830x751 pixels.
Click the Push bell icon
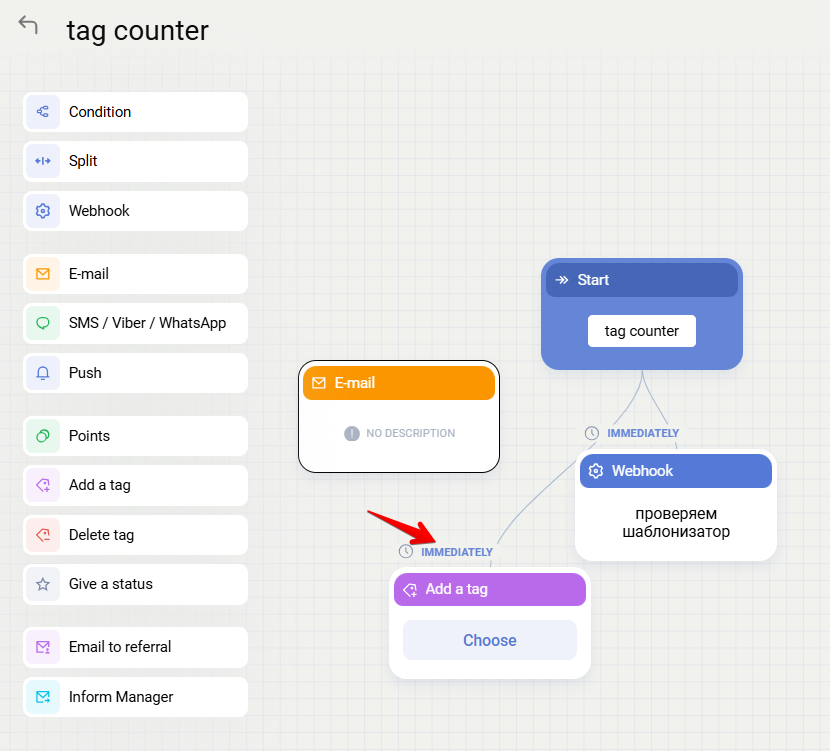42,373
